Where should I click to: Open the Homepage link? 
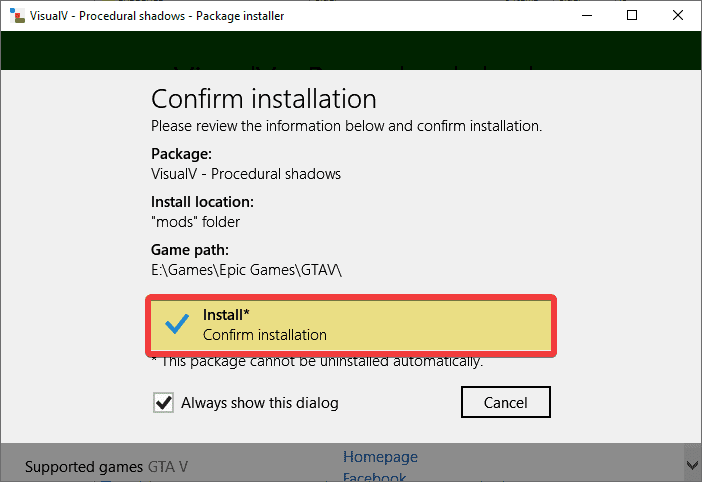(380, 457)
